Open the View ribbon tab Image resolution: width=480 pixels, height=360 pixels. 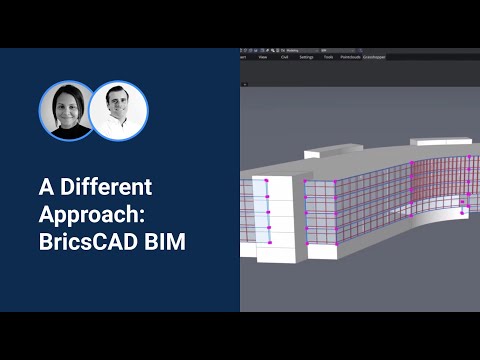coord(263,57)
